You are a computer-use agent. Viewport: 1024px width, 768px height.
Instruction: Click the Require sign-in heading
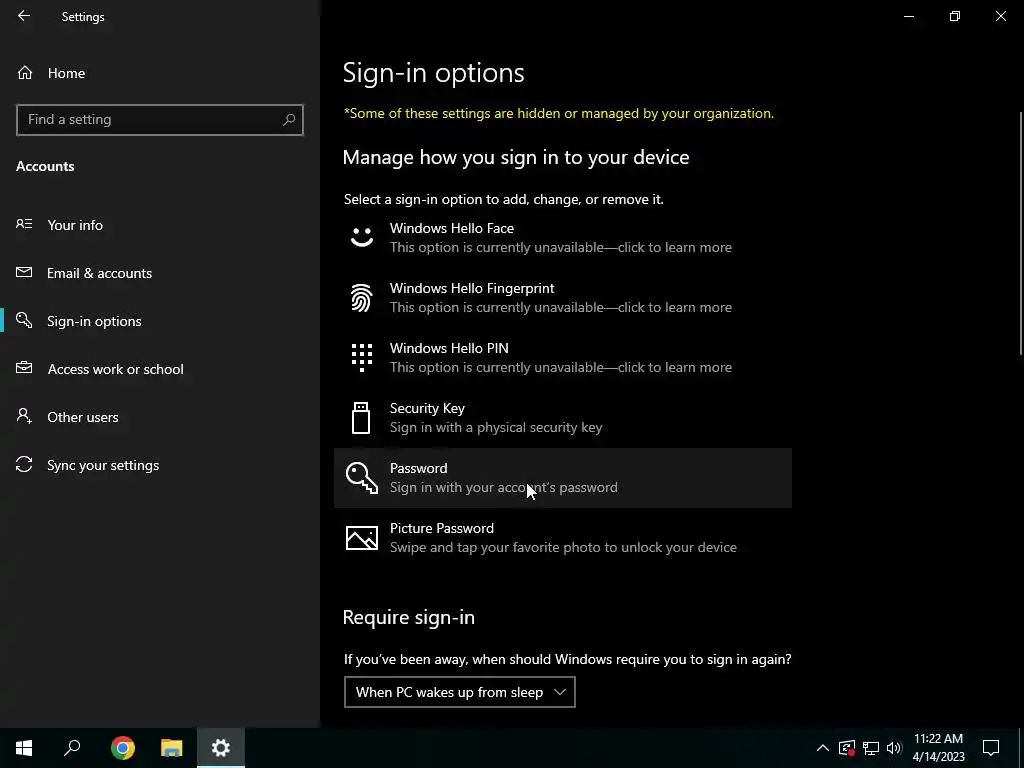pyautogui.click(x=409, y=617)
